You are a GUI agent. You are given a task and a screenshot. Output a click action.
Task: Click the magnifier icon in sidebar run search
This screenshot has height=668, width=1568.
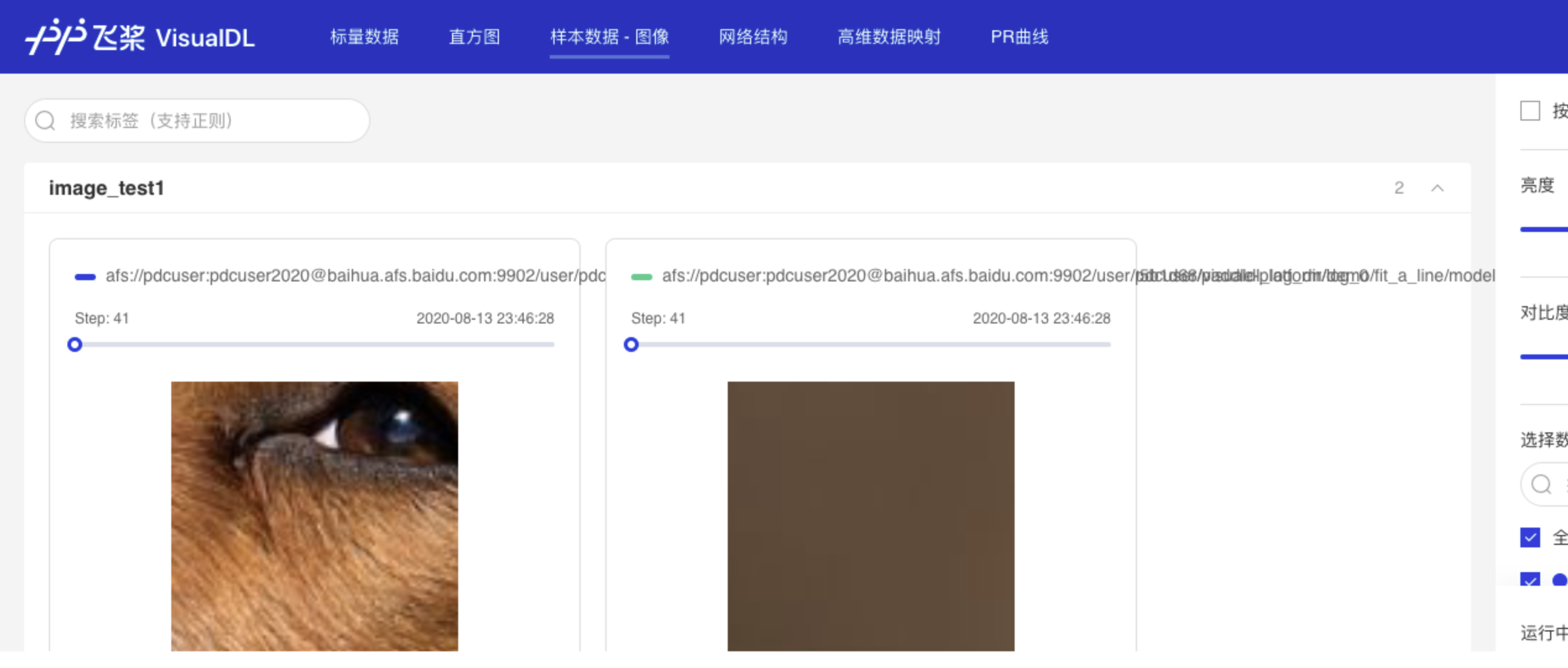(1541, 484)
